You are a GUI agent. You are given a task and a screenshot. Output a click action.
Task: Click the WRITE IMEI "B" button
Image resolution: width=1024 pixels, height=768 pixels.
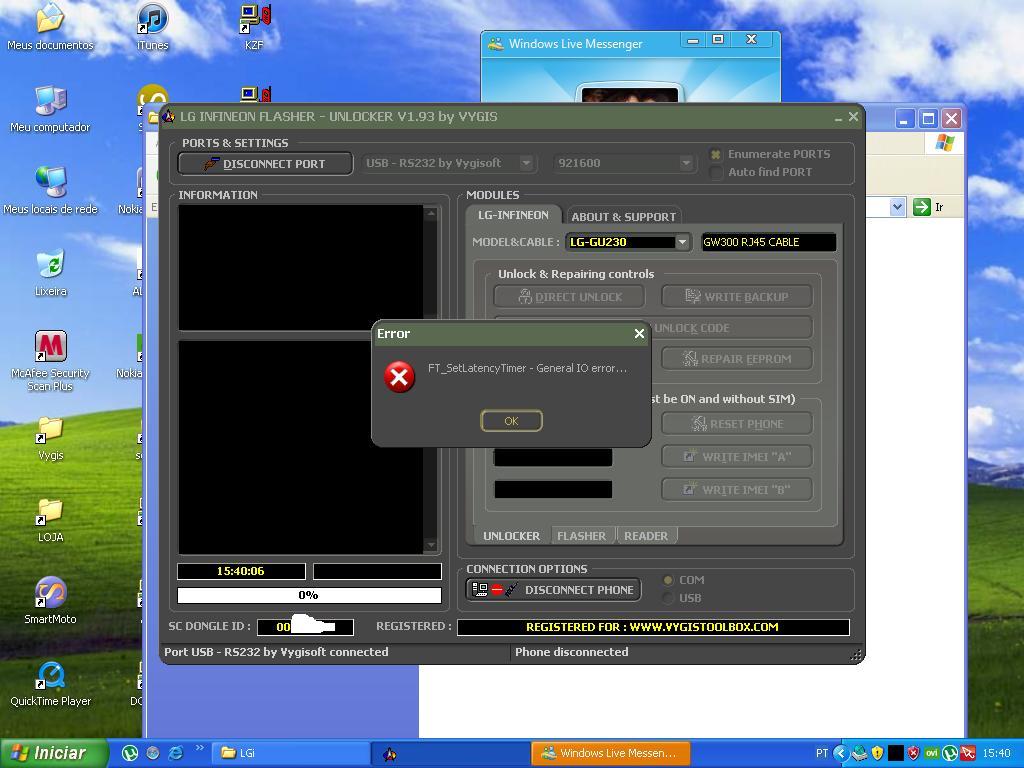(x=737, y=489)
